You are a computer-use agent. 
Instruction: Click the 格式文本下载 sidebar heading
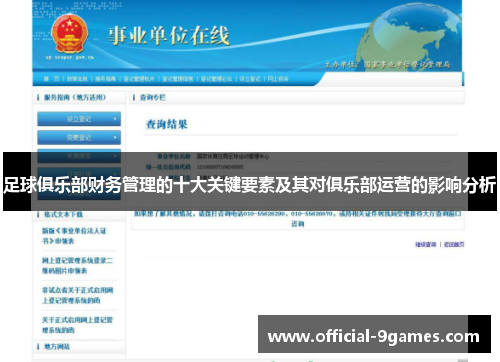[63, 214]
